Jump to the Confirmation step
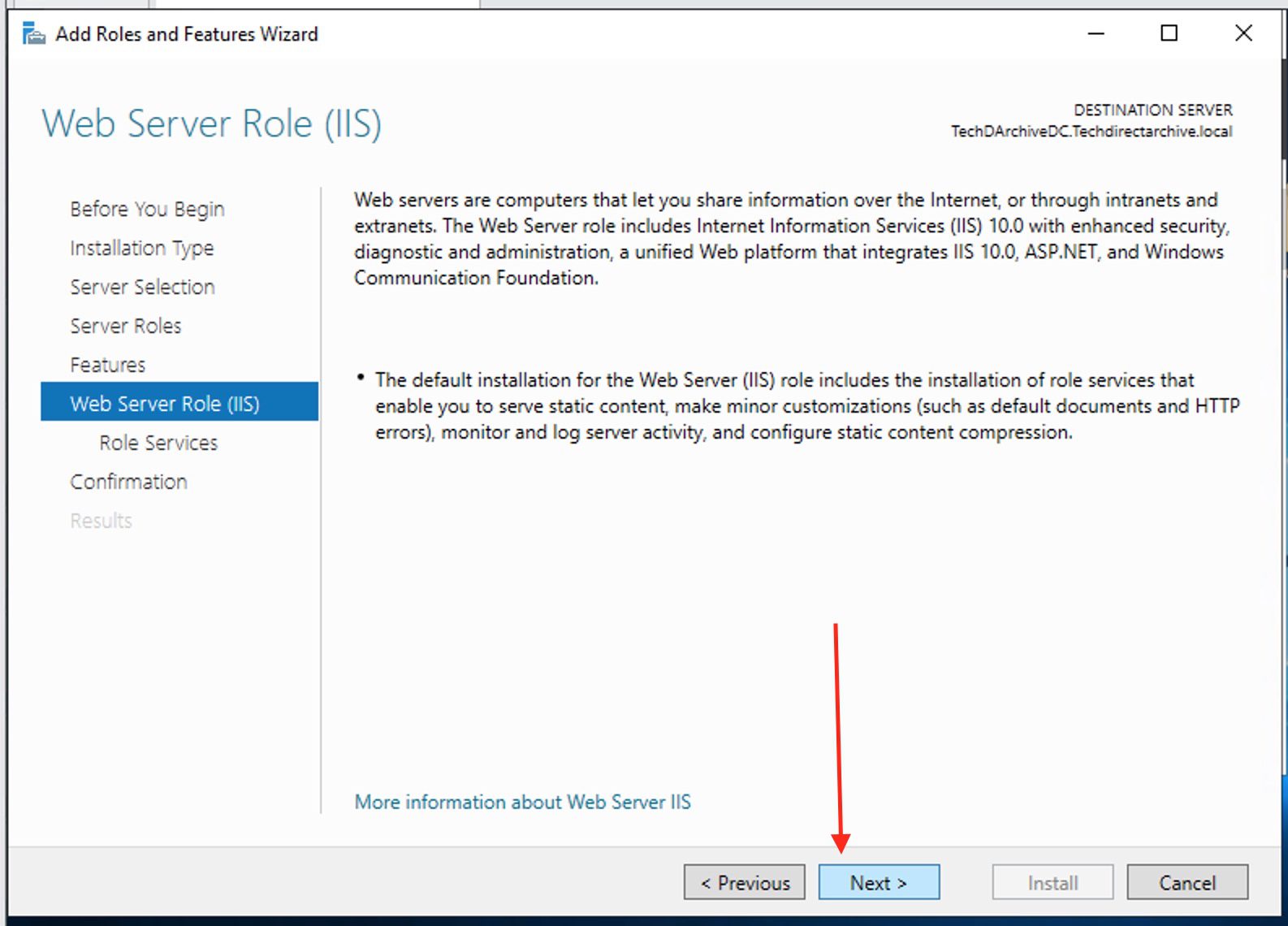1288x926 pixels. (x=128, y=482)
